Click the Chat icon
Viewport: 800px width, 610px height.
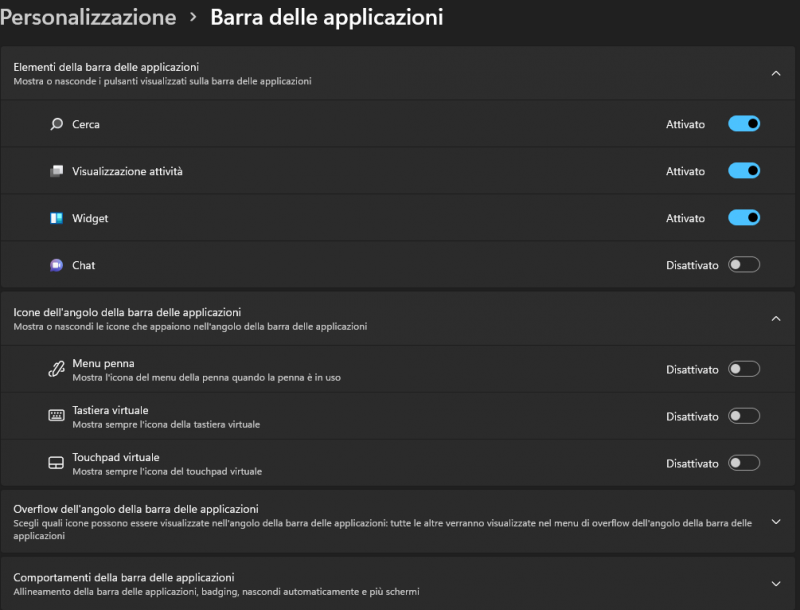click(56, 265)
